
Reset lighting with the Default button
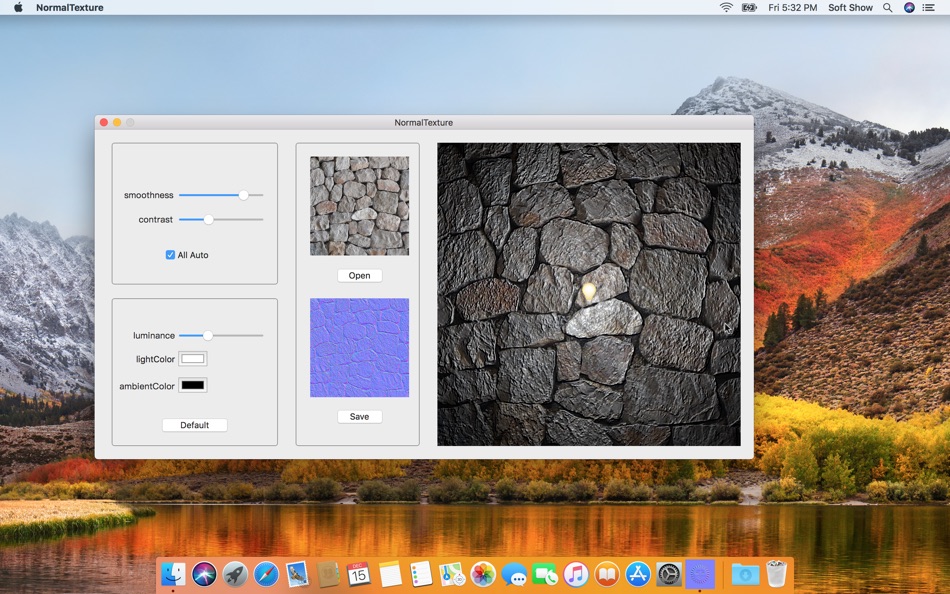point(194,425)
